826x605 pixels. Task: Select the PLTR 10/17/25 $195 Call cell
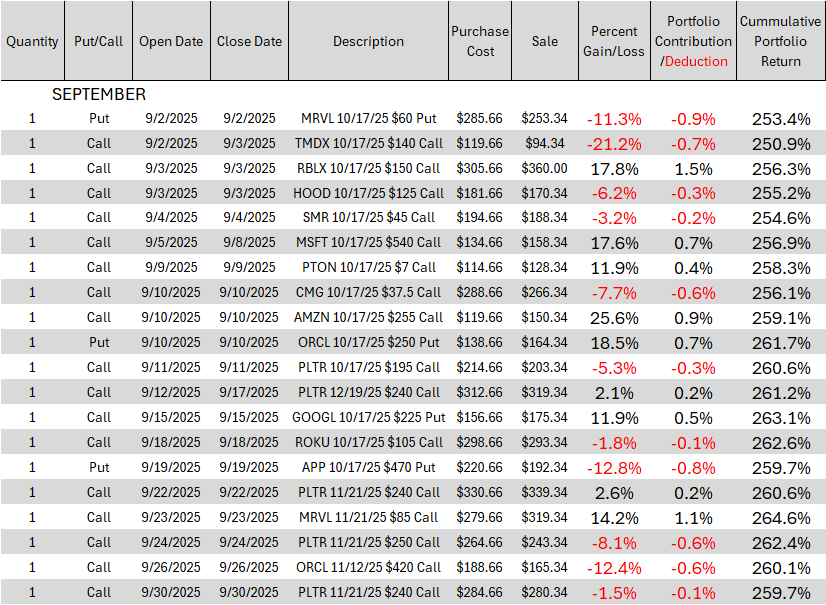[369, 367]
